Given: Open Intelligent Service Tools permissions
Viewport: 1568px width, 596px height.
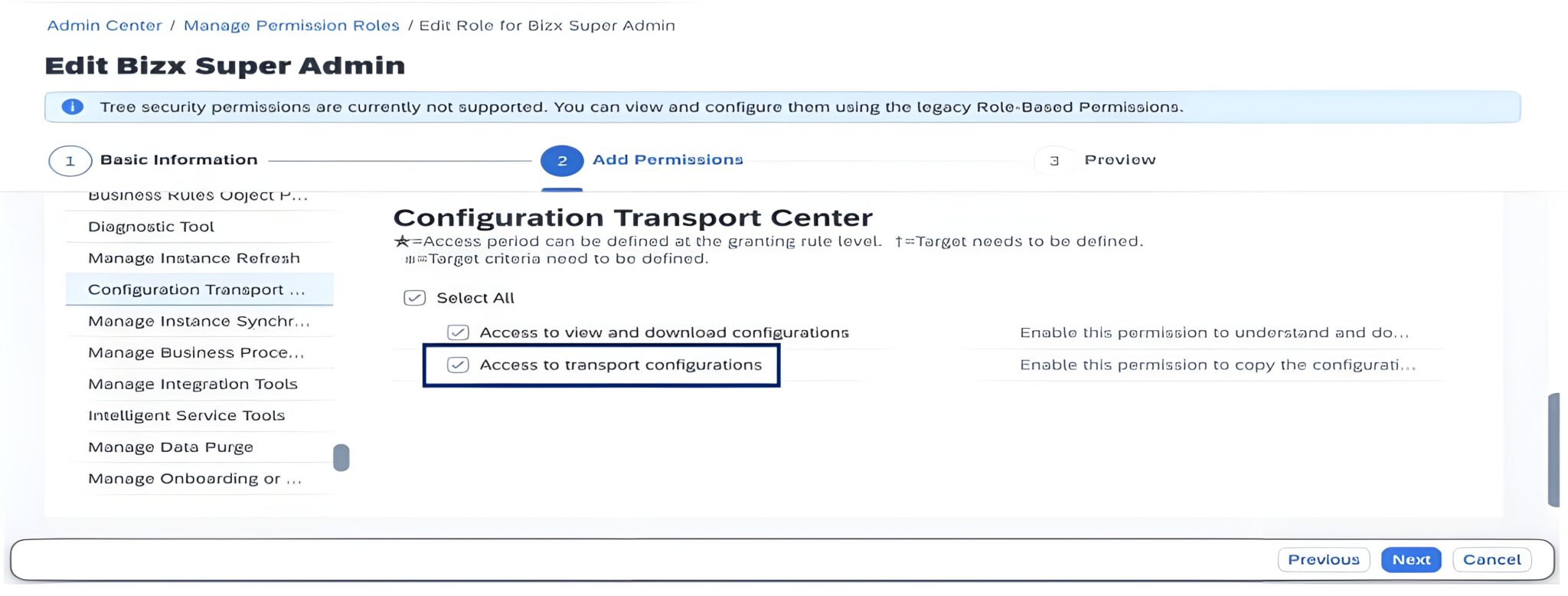Looking at the screenshot, I should pyautogui.click(x=185, y=415).
